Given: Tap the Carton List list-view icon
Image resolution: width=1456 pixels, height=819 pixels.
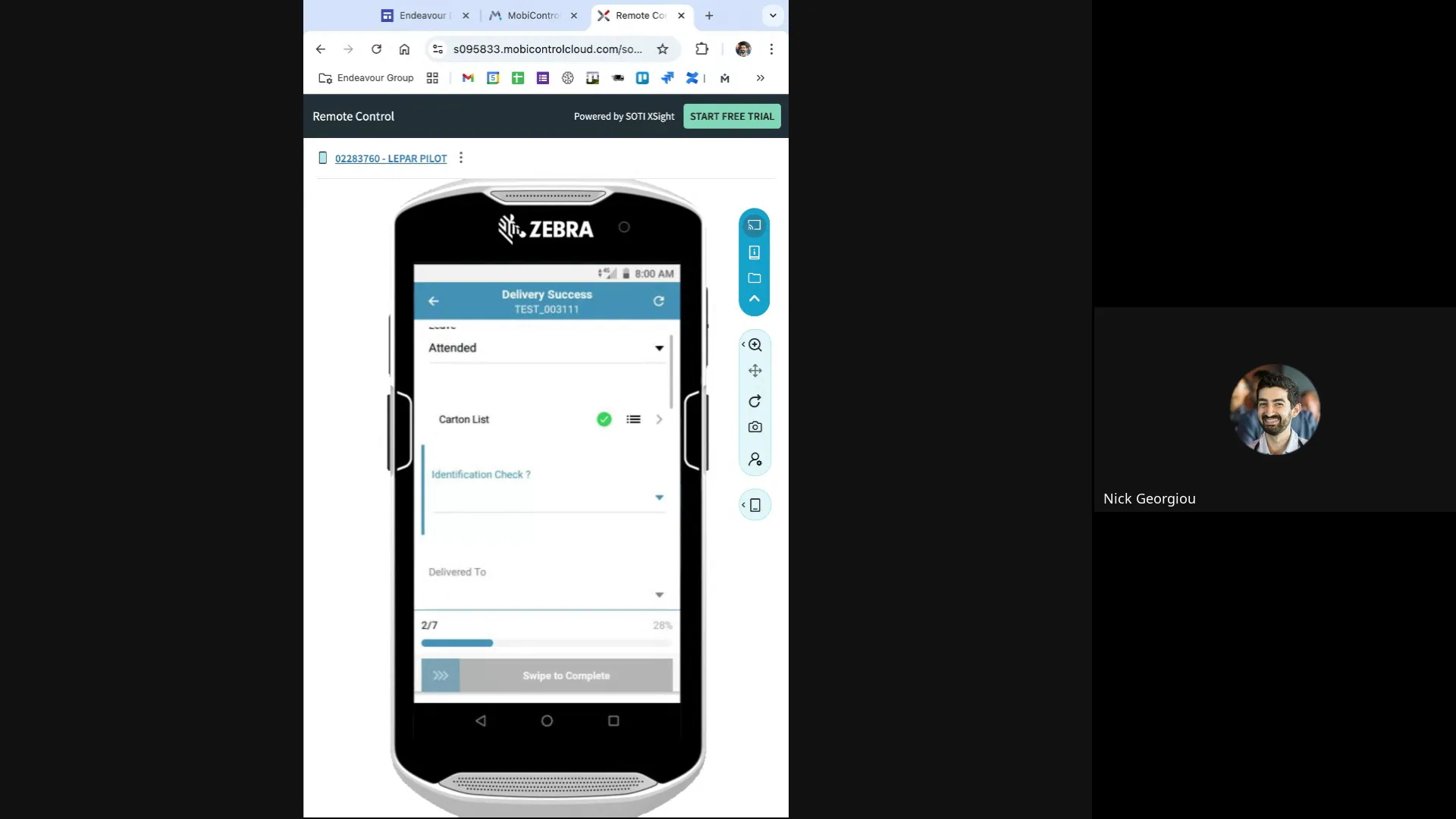Looking at the screenshot, I should coord(634,419).
